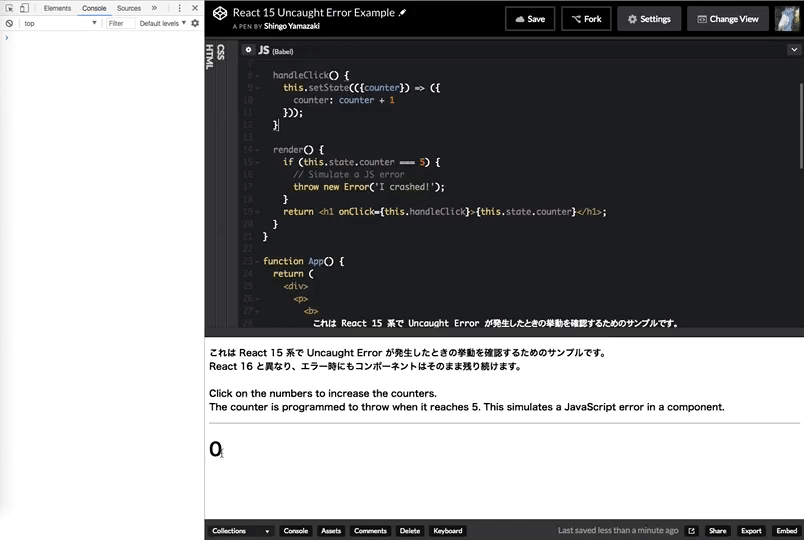804x540 pixels.
Task: Click the console Filter input field
Action: tap(120, 24)
